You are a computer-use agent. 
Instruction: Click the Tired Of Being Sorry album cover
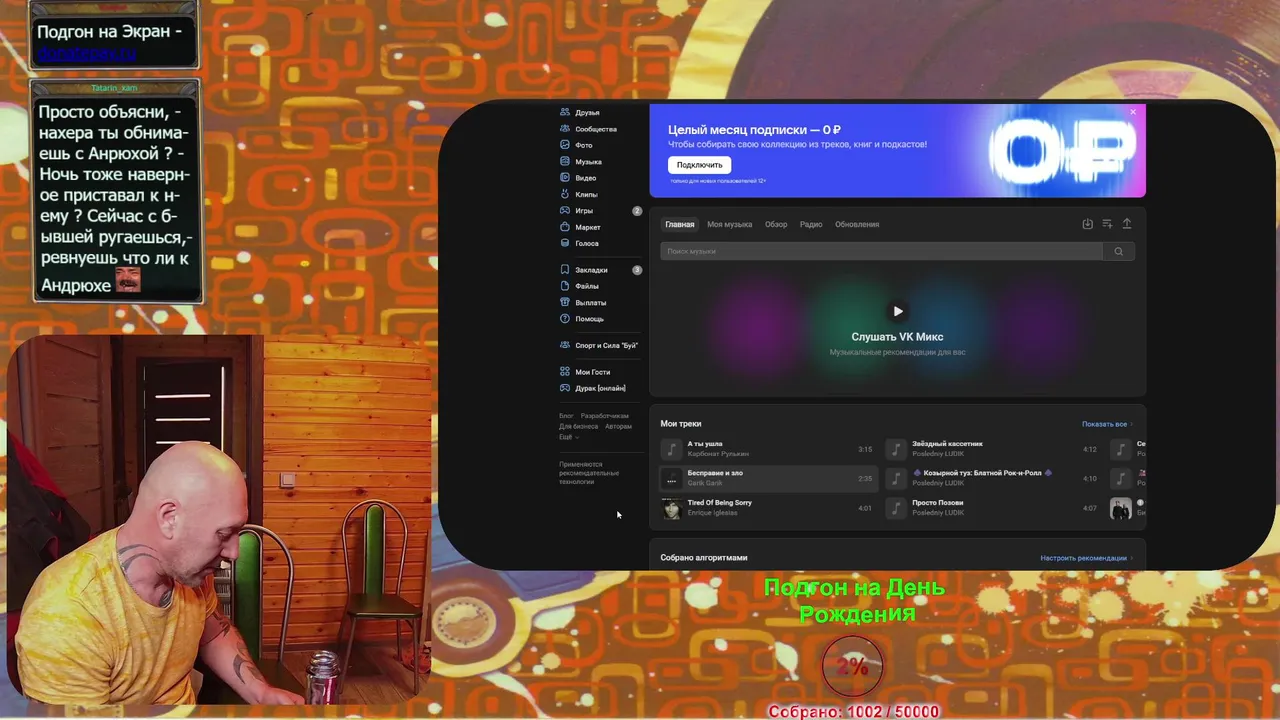click(672, 508)
